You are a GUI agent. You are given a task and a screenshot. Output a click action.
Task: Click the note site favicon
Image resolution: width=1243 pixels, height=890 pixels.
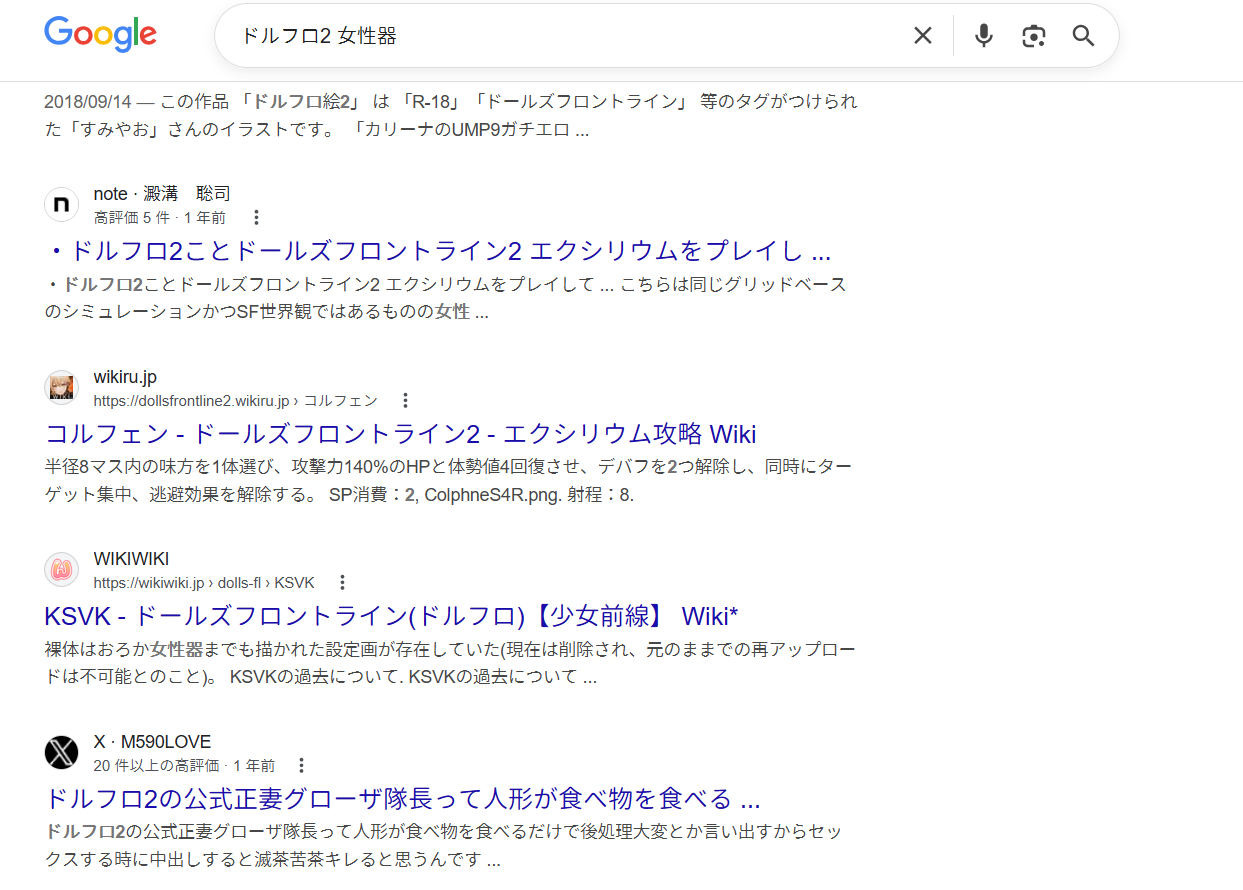[61, 205]
